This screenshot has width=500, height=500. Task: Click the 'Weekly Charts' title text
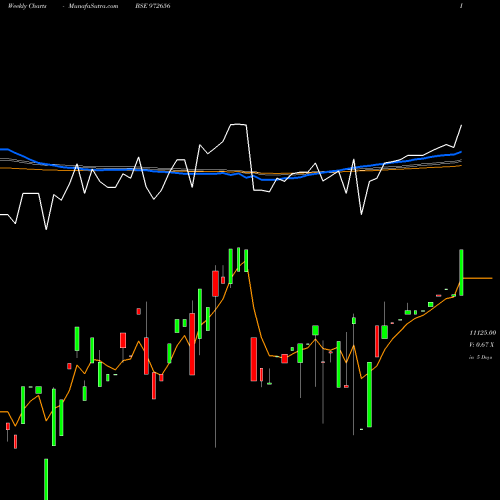[x=27, y=6]
